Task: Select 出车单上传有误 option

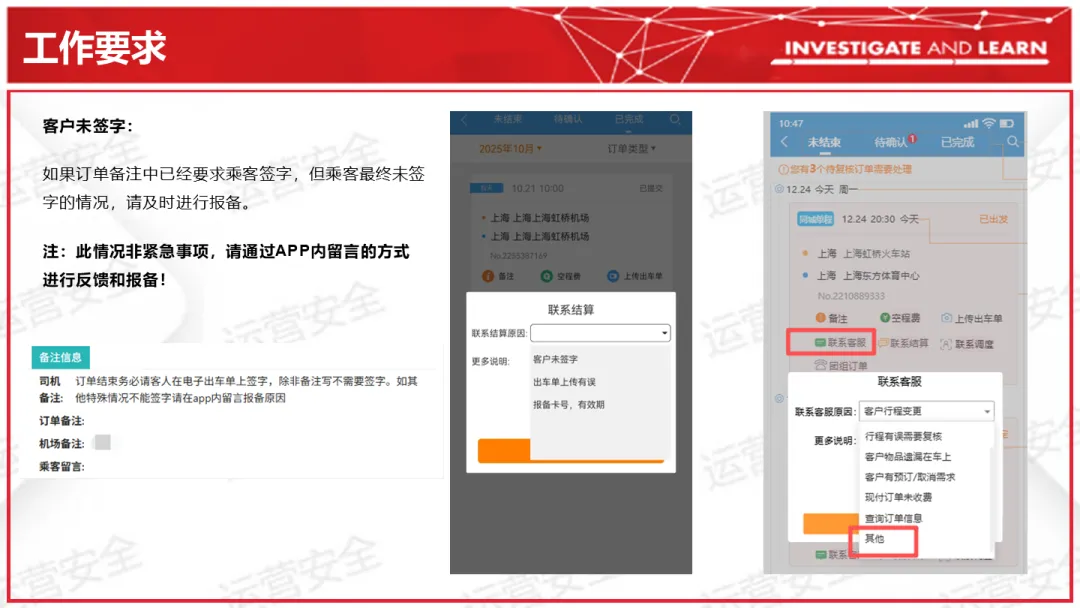Action: 564,382
